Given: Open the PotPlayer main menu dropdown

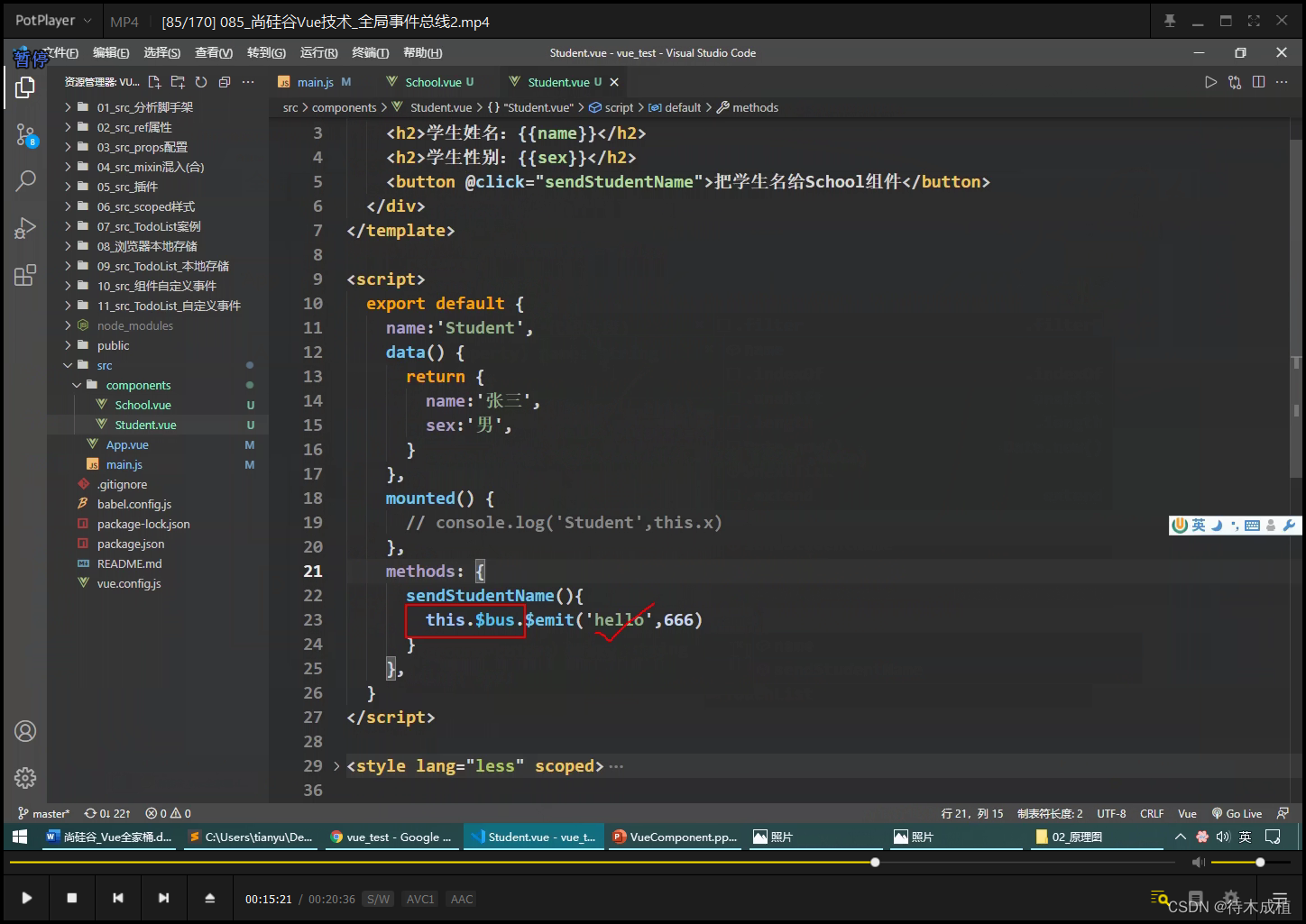Looking at the screenshot, I should click(x=53, y=20).
